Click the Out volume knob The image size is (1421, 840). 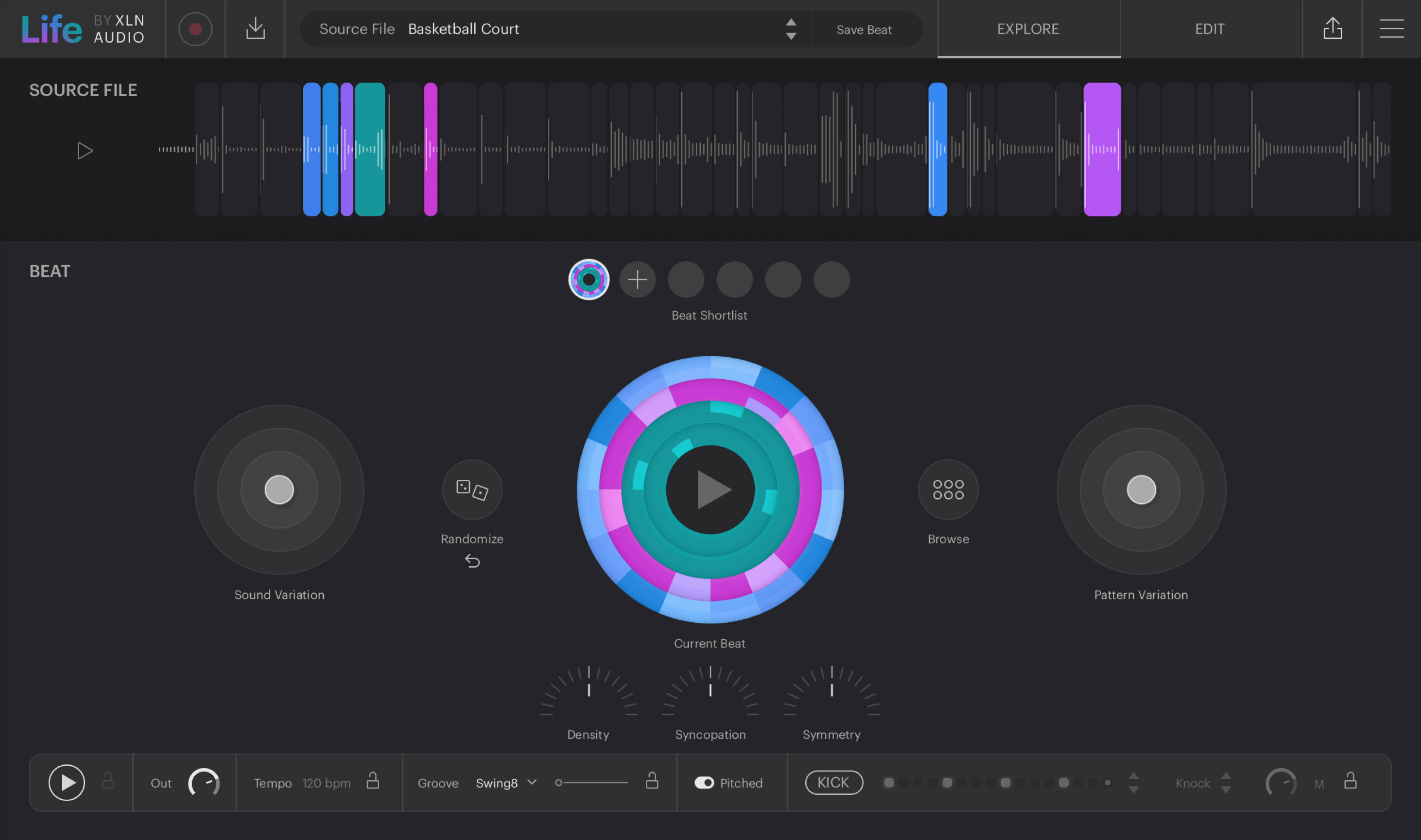tap(203, 783)
